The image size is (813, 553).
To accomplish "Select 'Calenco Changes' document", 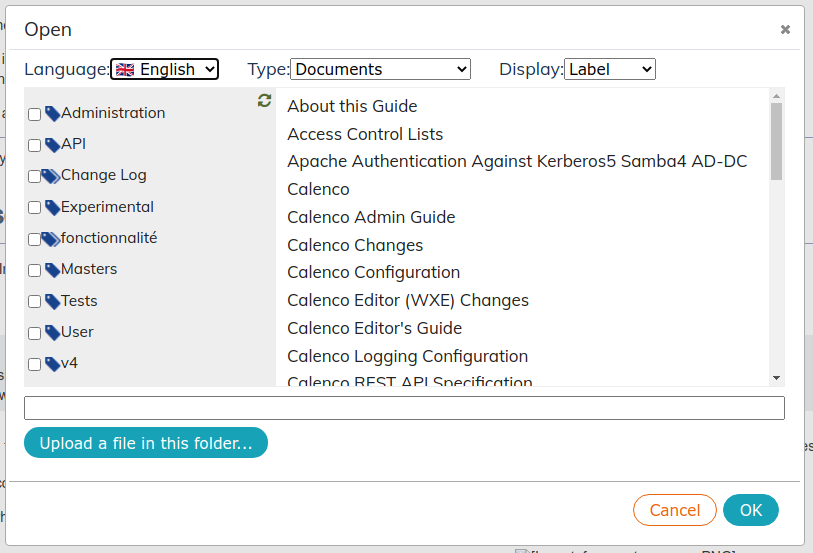I will [355, 245].
